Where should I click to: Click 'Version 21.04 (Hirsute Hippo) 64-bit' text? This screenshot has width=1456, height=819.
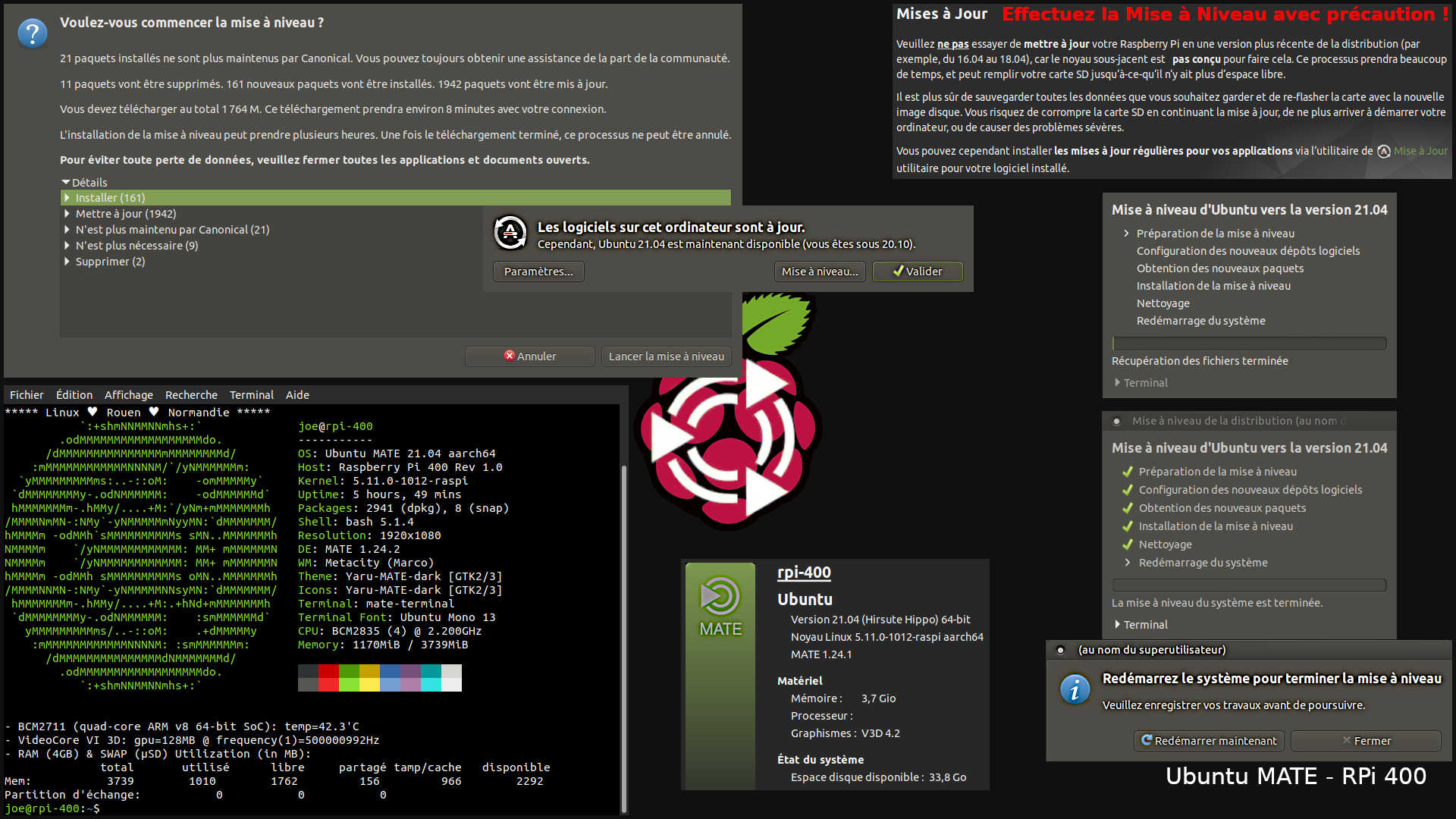point(880,620)
